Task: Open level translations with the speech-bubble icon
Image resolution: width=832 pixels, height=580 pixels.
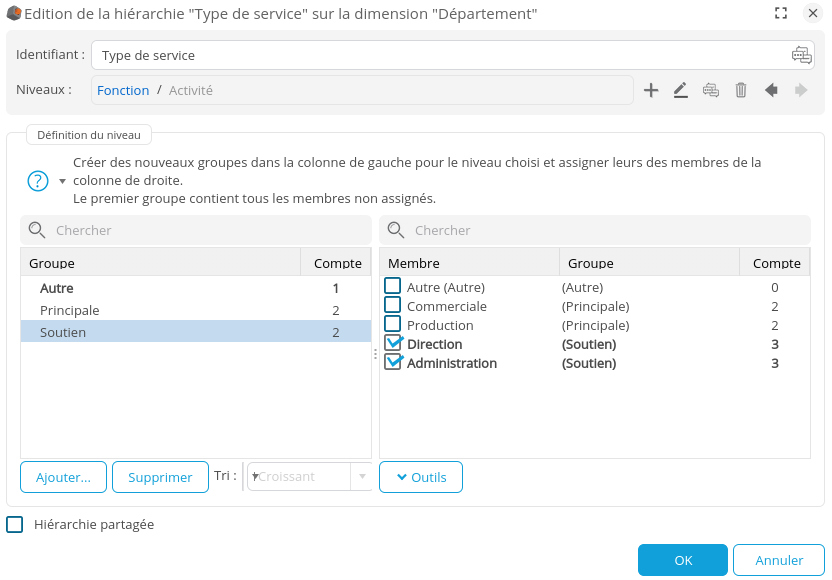Action: click(x=711, y=90)
